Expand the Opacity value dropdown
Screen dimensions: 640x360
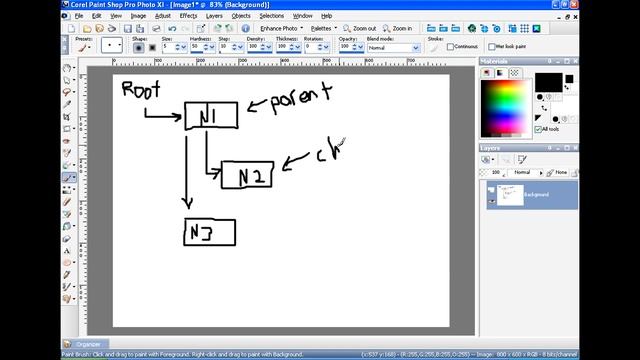tap(360, 48)
